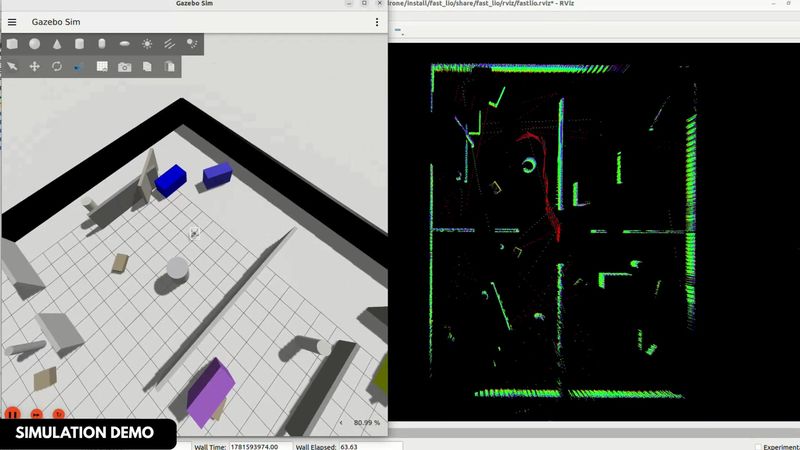Open the grid snap settings icon
The image size is (800, 450).
click(102, 66)
